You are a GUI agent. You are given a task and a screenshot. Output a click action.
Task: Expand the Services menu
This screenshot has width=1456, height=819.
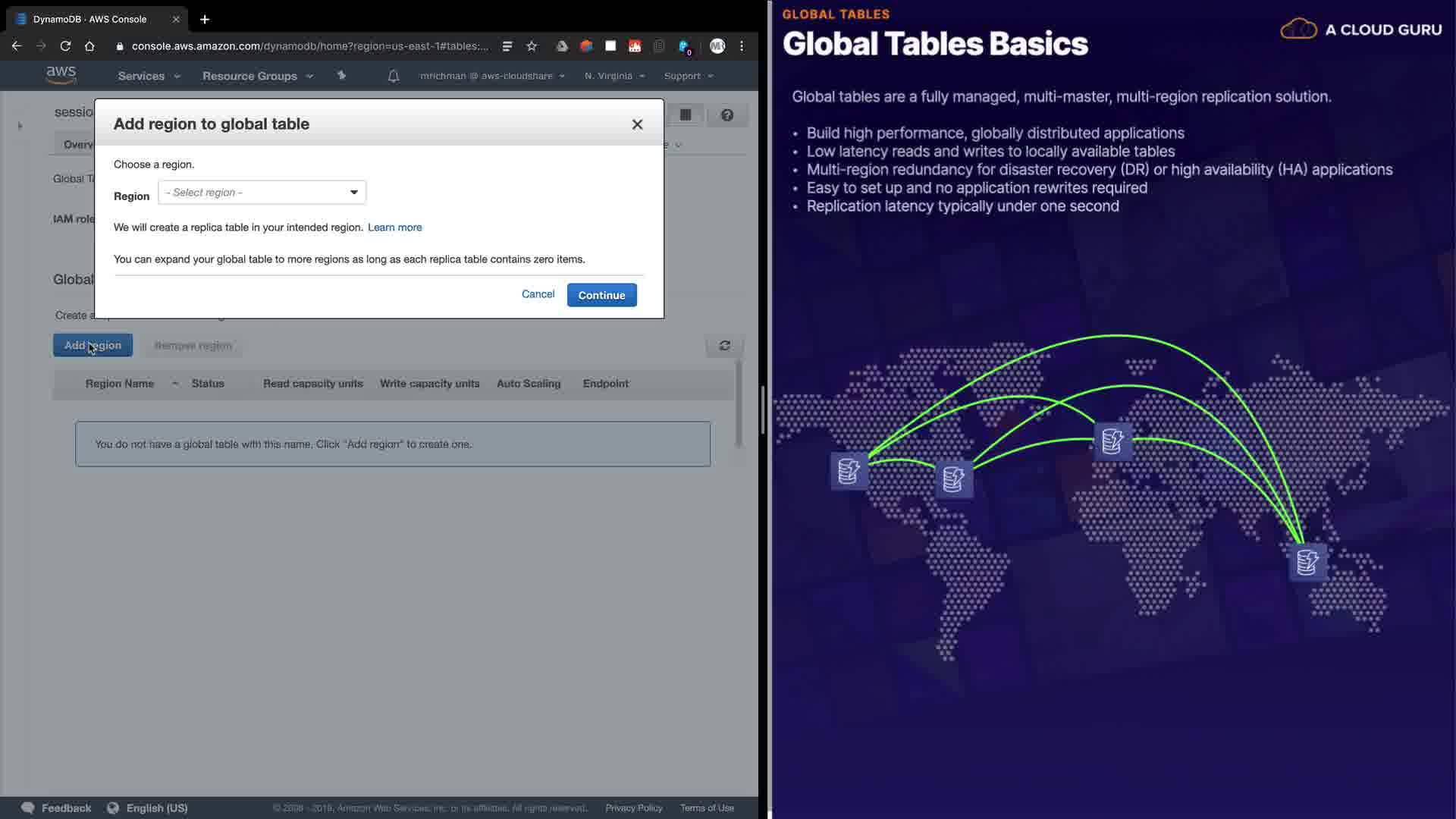tap(149, 76)
